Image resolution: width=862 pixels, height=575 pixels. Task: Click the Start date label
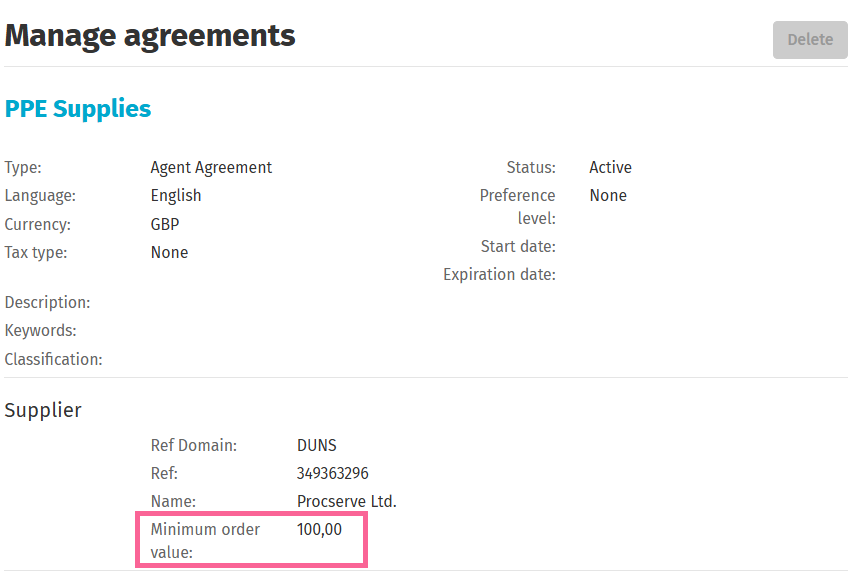tap(518, 246)
